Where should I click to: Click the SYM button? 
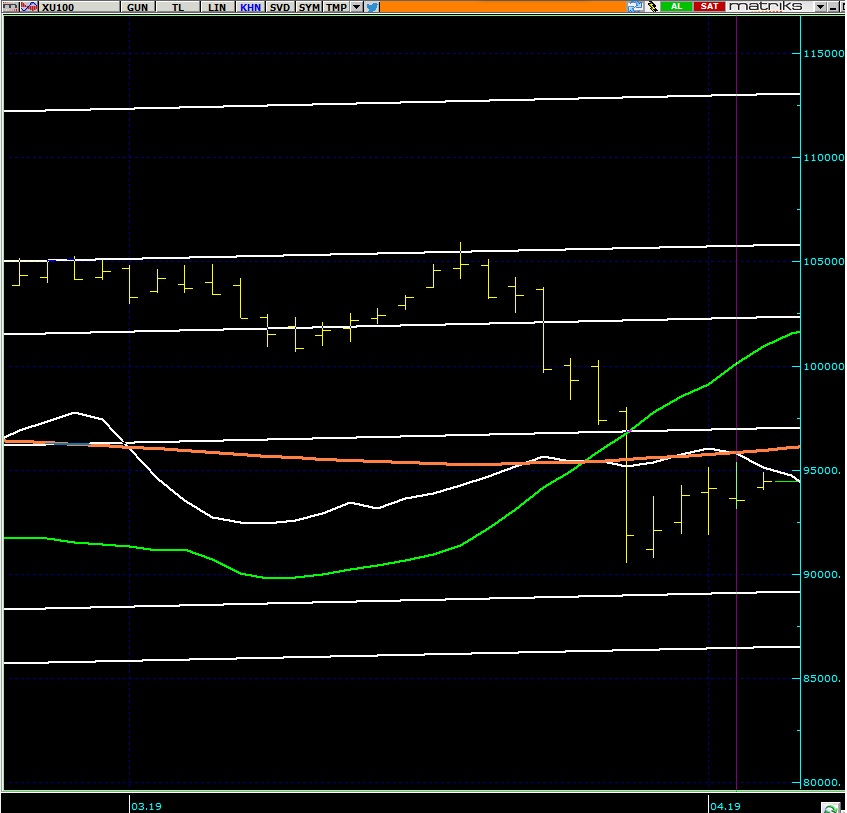[x=309, y=7]
